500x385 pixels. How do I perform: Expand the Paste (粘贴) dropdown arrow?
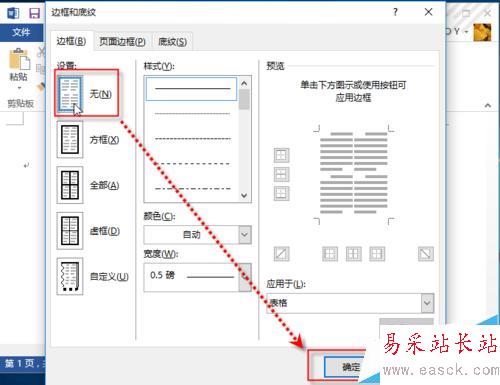(x=19, y=88)
